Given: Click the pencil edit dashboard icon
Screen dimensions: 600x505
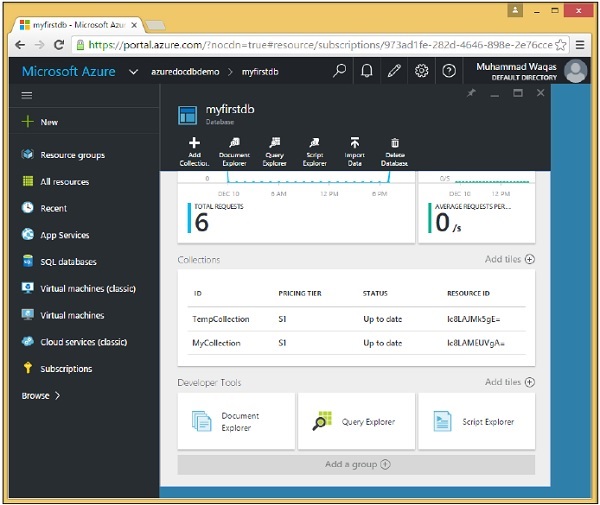Looking at the screenshot, I should 394,71.
